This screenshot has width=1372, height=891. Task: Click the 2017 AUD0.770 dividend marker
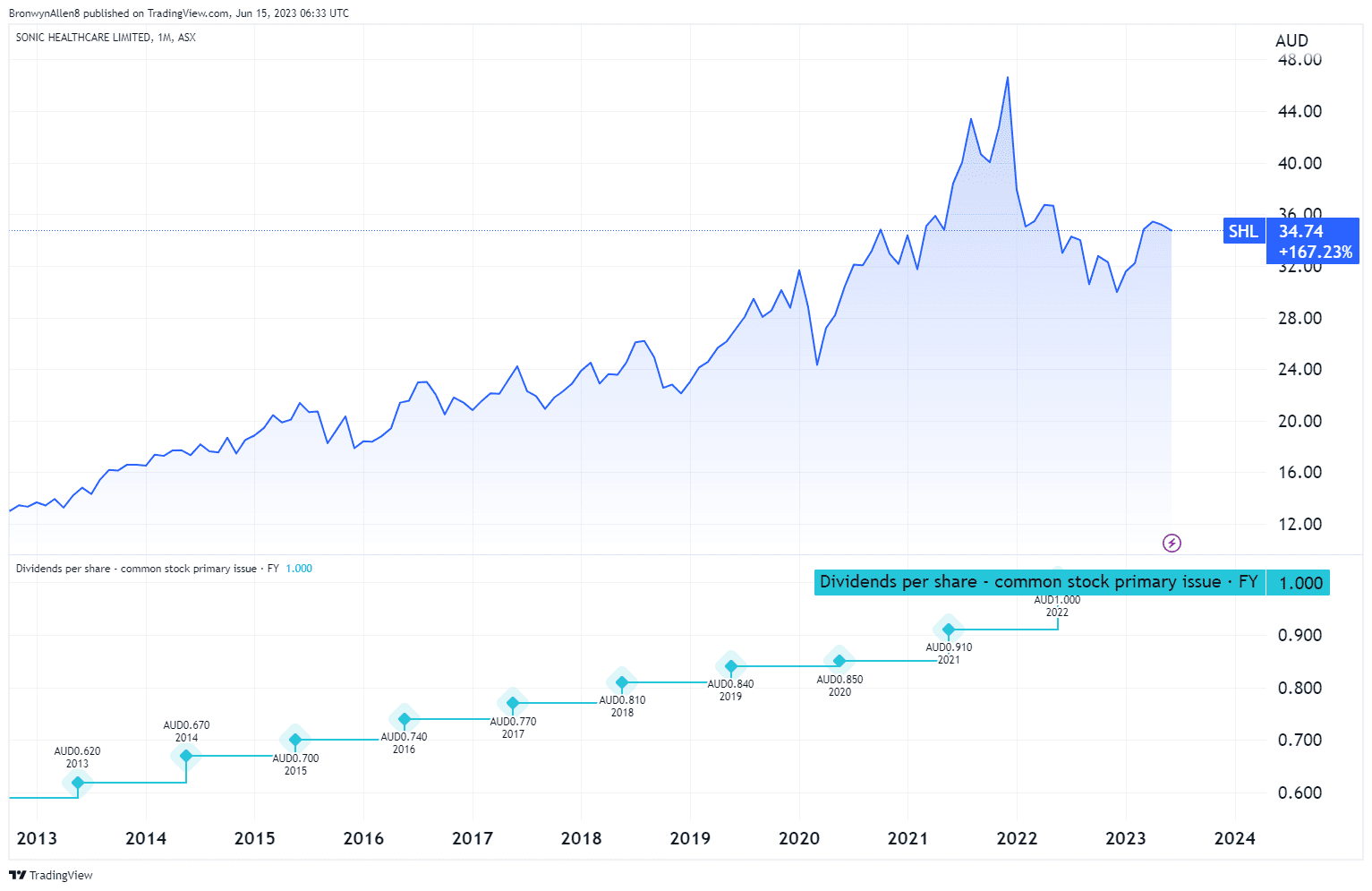point(513,702)
